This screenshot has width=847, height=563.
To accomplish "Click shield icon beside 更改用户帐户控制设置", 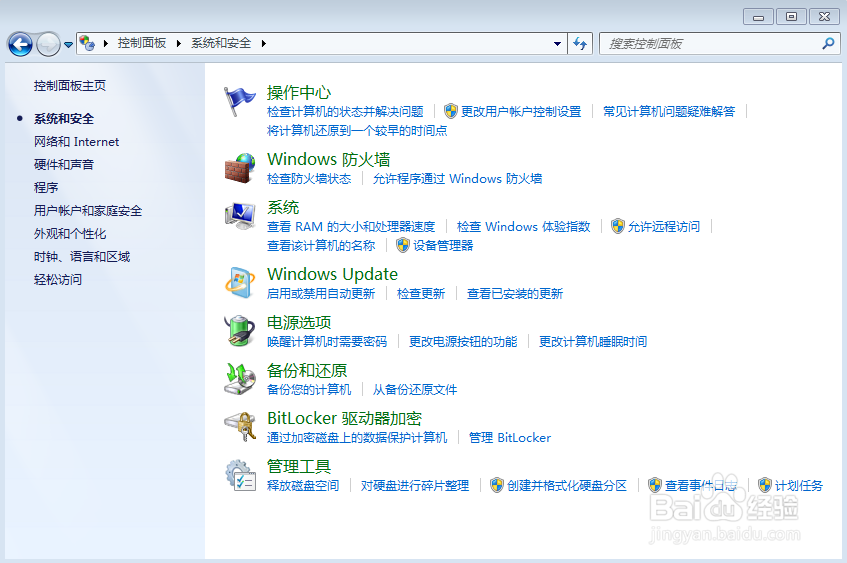I will tap(451, 111).
